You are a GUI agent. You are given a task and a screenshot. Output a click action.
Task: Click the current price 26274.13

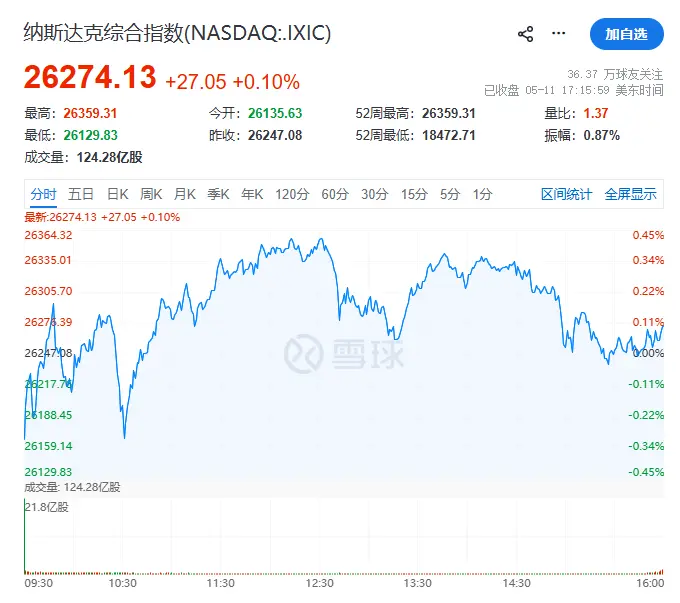[90, 77]
